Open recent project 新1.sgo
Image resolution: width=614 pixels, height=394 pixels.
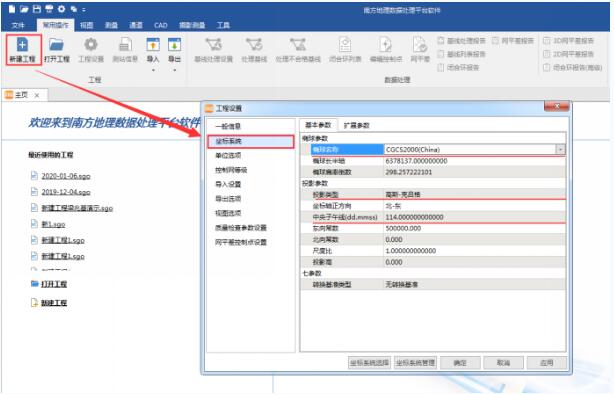(x=53, y=224)
